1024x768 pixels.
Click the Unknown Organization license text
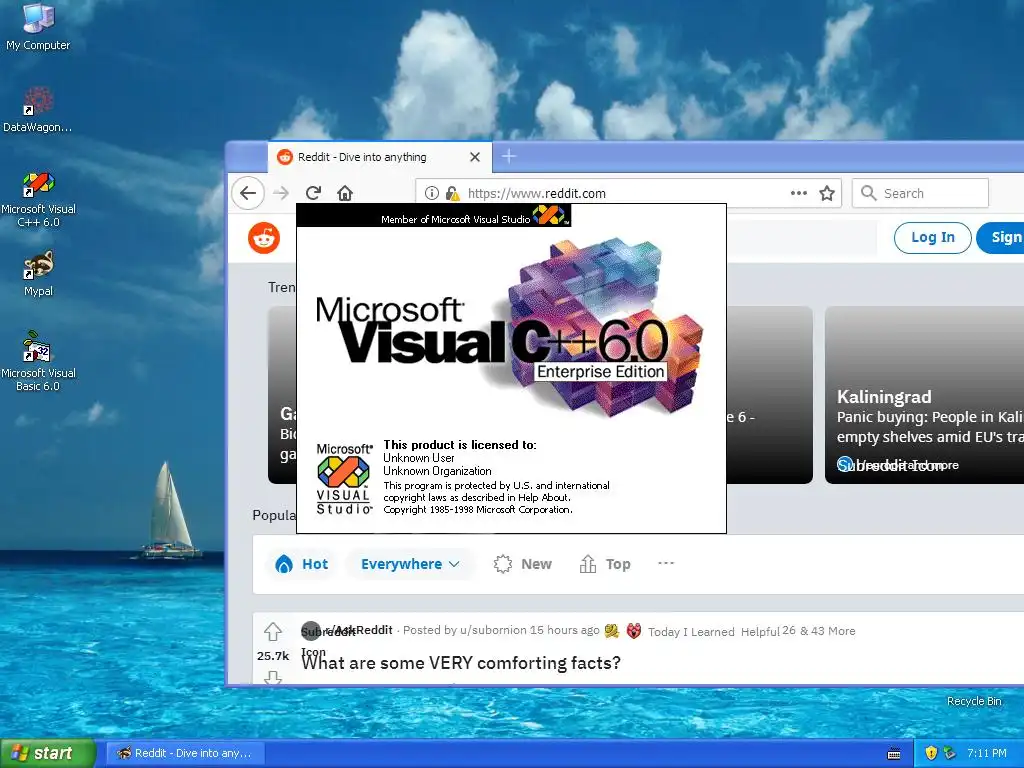pyautogui.click(x=437, y=471)
